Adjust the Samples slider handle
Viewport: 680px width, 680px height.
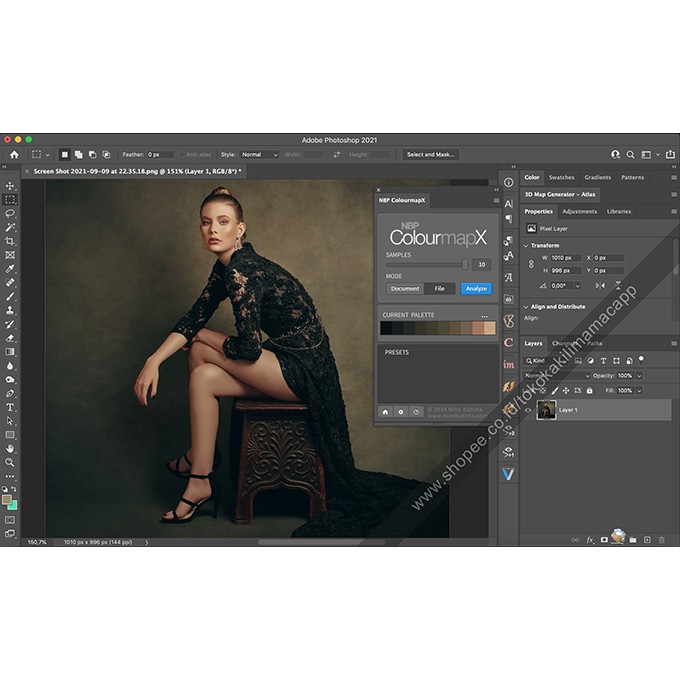click(465, 265)
